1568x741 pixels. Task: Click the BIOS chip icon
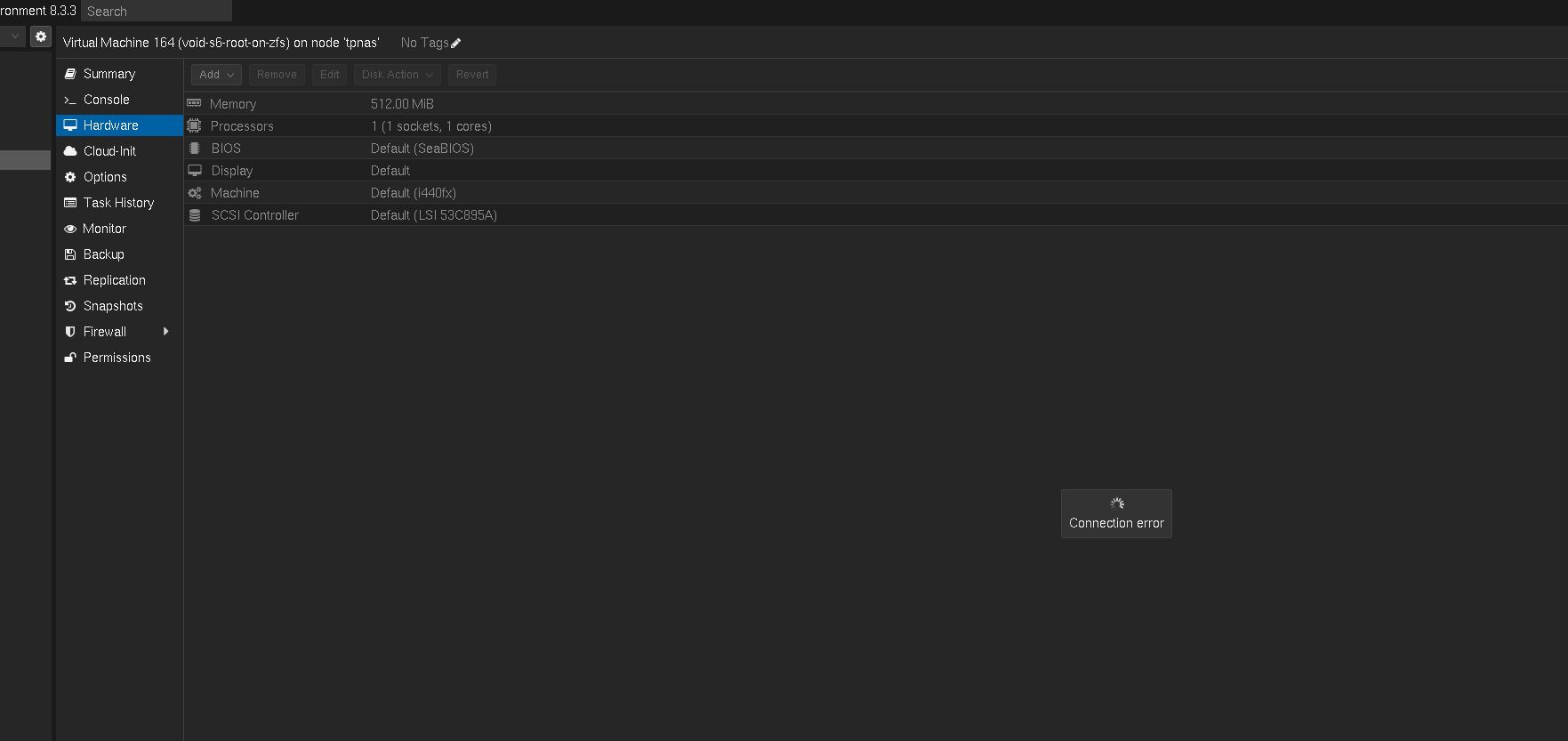point(194,149)
